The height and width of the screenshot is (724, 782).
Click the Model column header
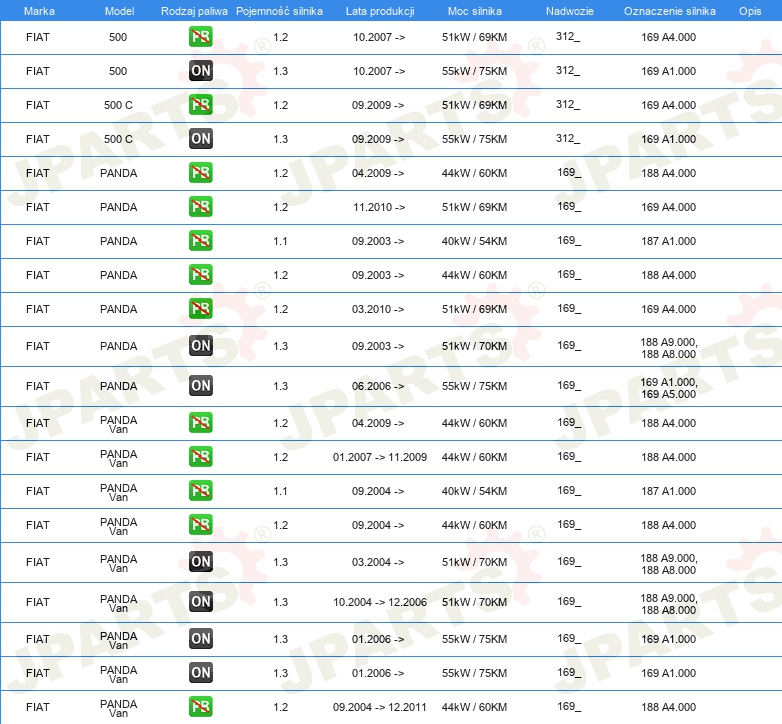tap(119, 11)
